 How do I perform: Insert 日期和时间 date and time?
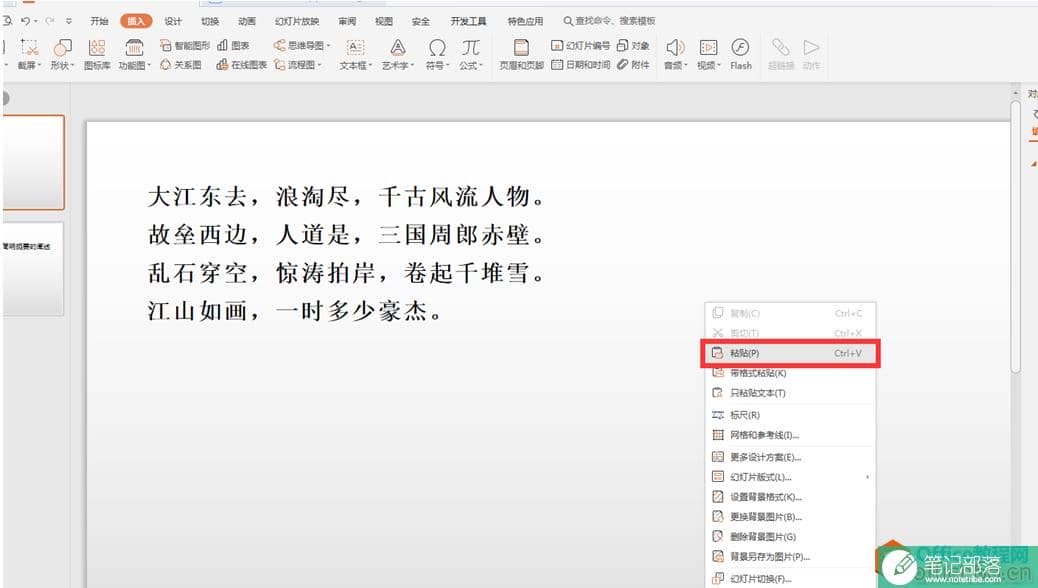point(581,65)
